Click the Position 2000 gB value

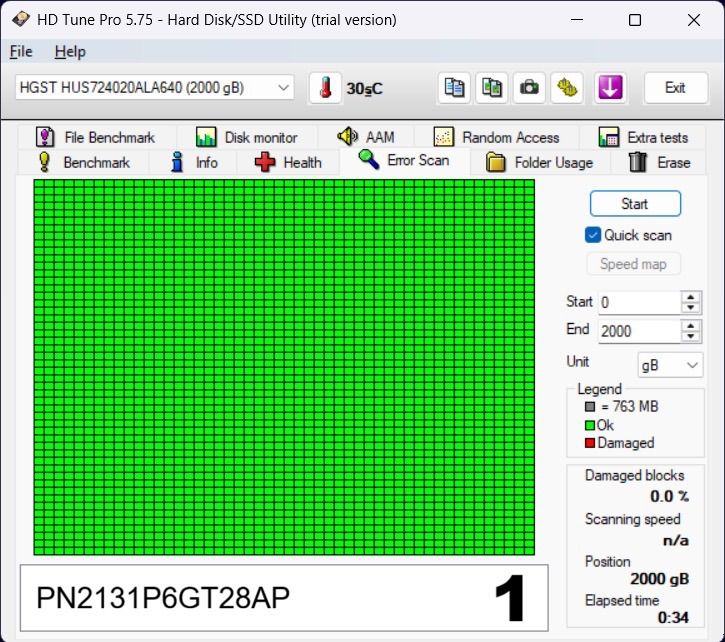coord(659,579)
